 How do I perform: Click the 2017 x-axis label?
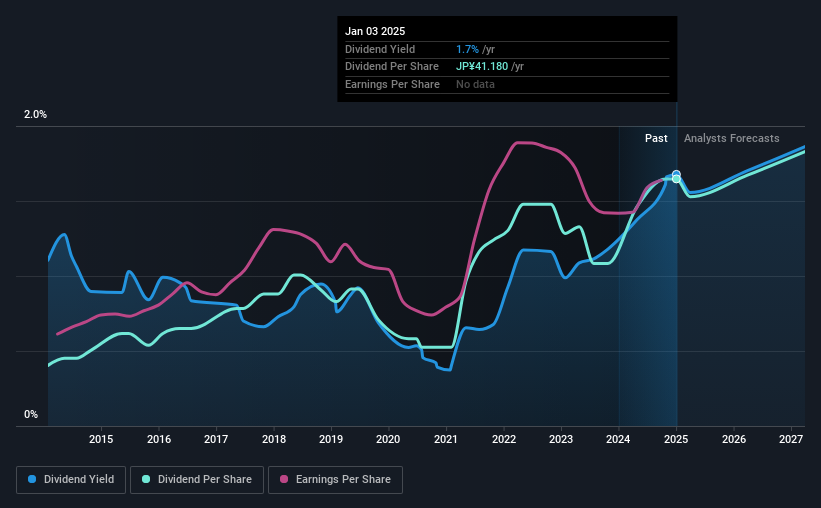(216, 439)
